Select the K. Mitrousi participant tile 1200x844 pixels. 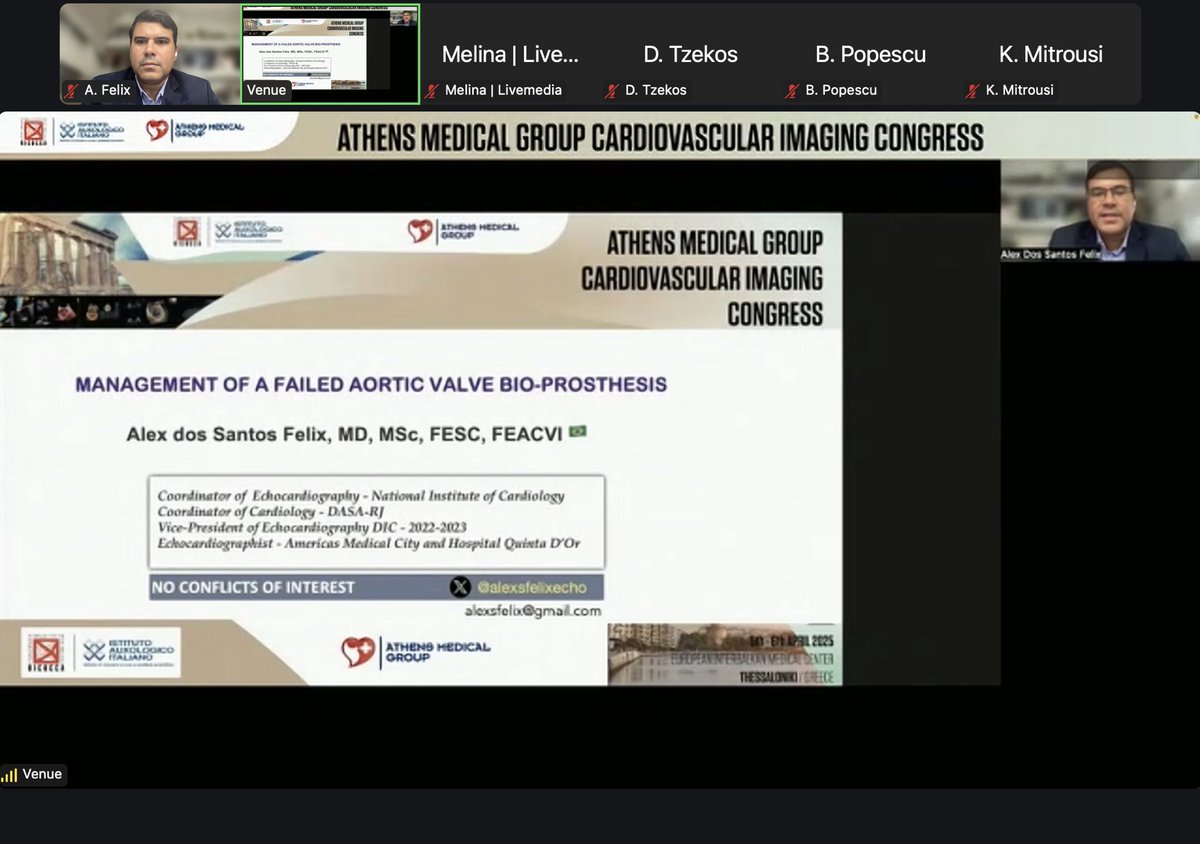click(1050, 54)
